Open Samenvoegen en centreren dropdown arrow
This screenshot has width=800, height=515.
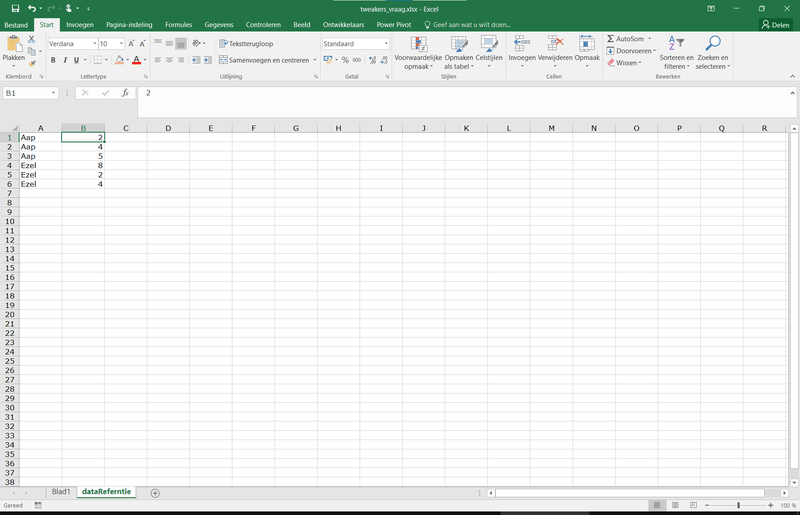tap(315, 60)
